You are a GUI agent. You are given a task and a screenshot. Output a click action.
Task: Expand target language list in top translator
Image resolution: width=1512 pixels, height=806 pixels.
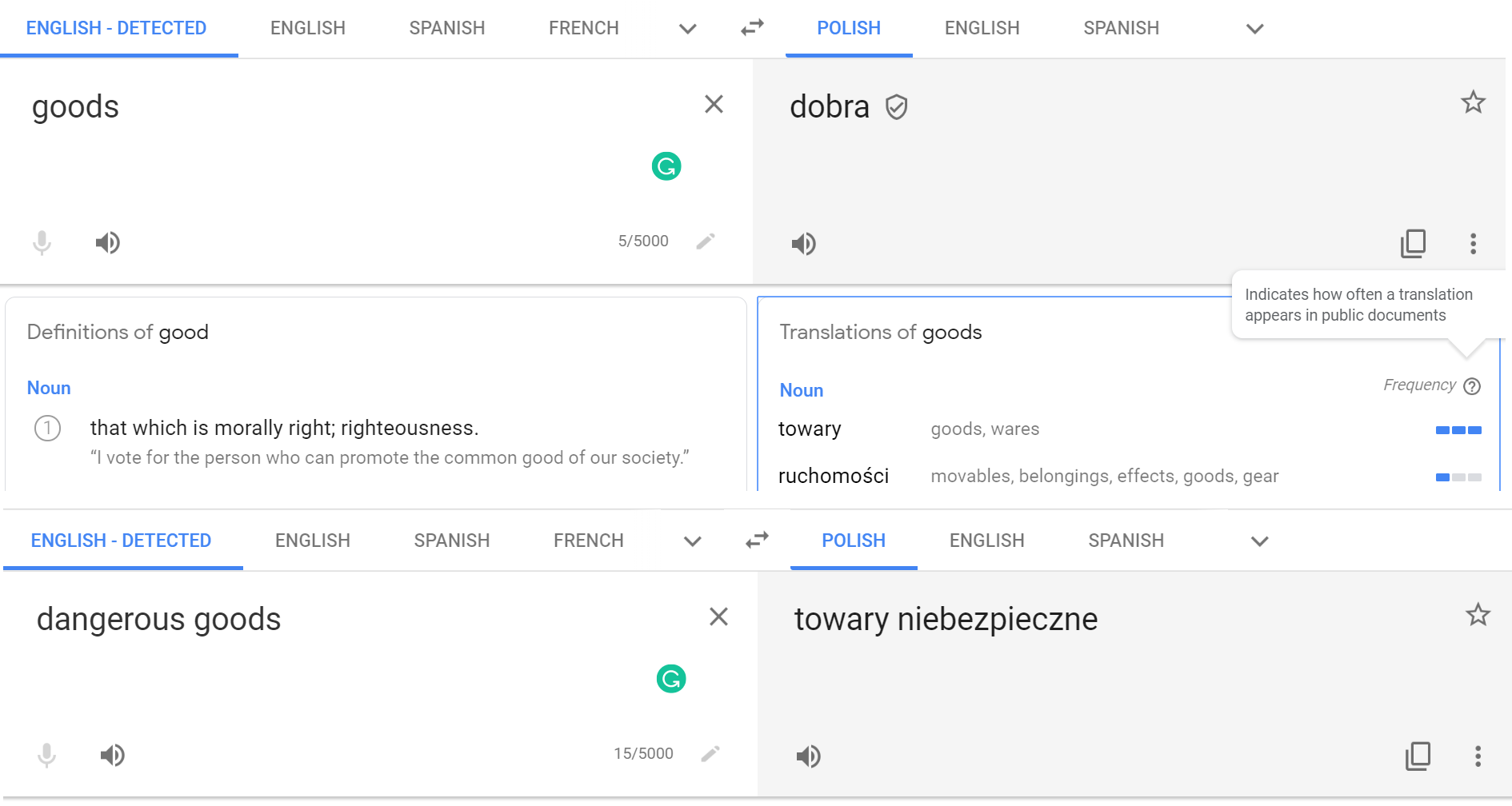click(1254, 29)
